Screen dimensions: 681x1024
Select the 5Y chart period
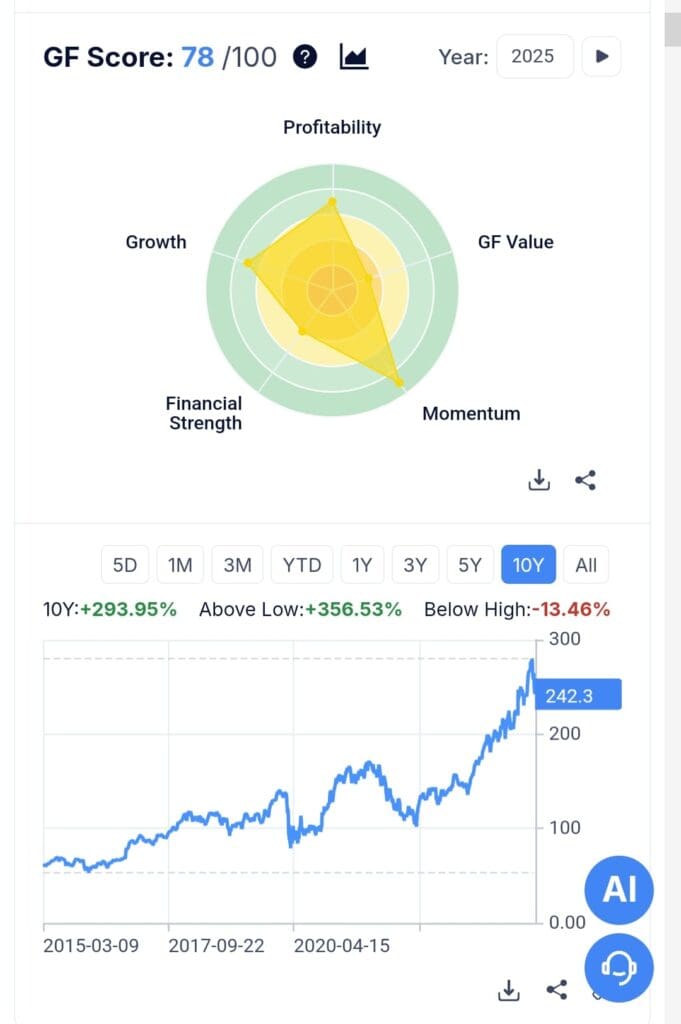coord(469,565)
